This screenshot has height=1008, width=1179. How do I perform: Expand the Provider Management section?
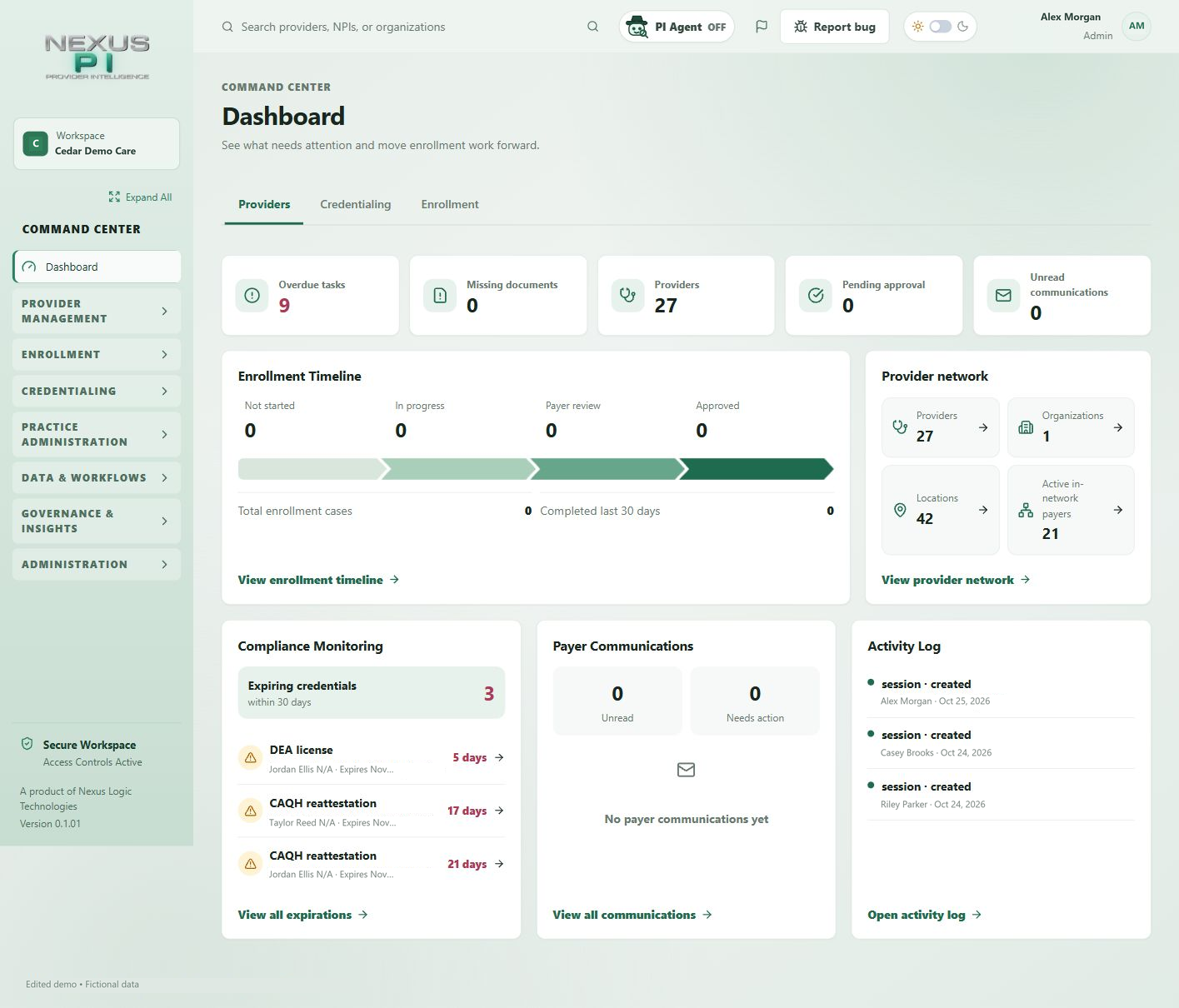coord(97,312)
